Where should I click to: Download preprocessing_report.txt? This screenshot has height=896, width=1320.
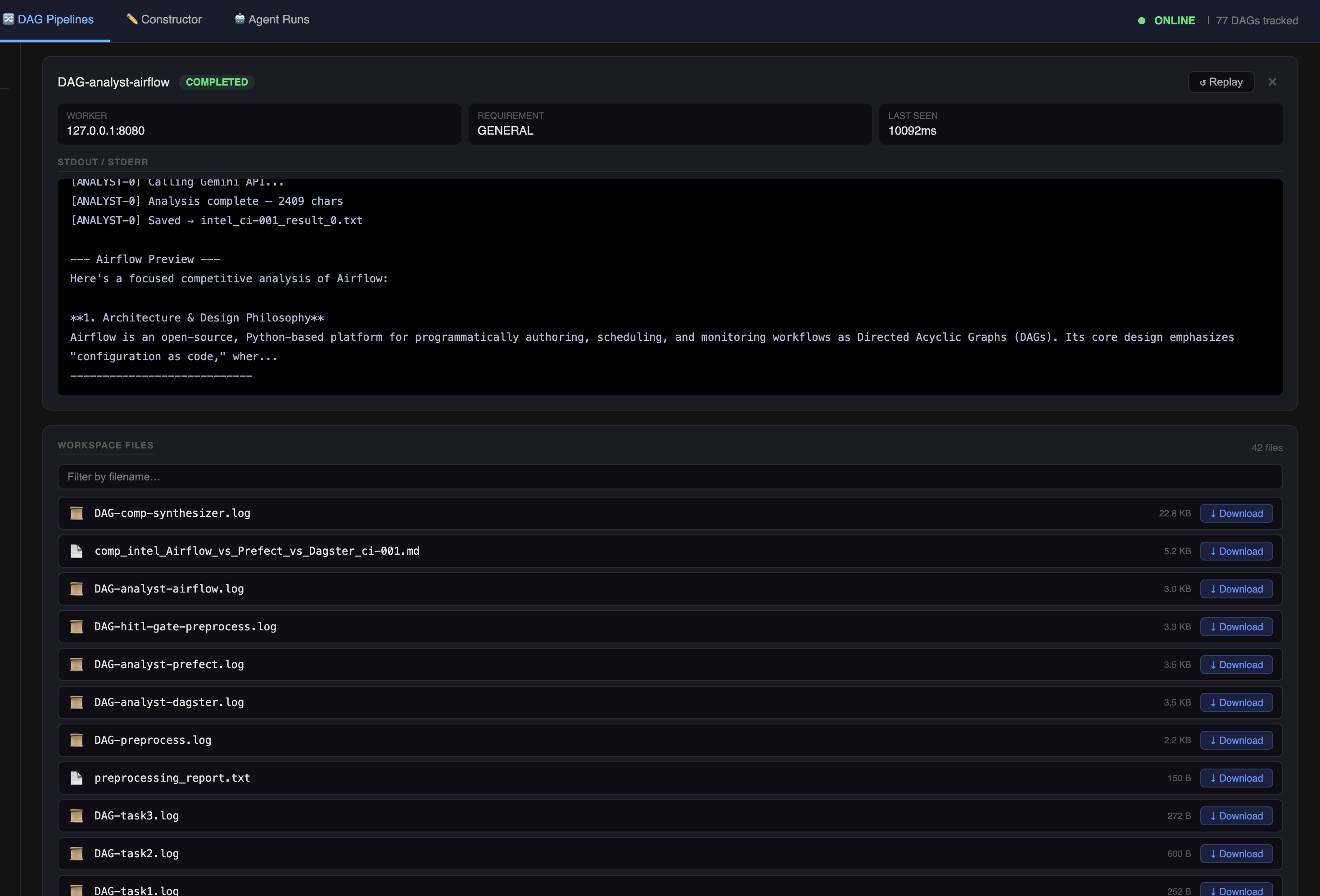tap(1236, 778)
